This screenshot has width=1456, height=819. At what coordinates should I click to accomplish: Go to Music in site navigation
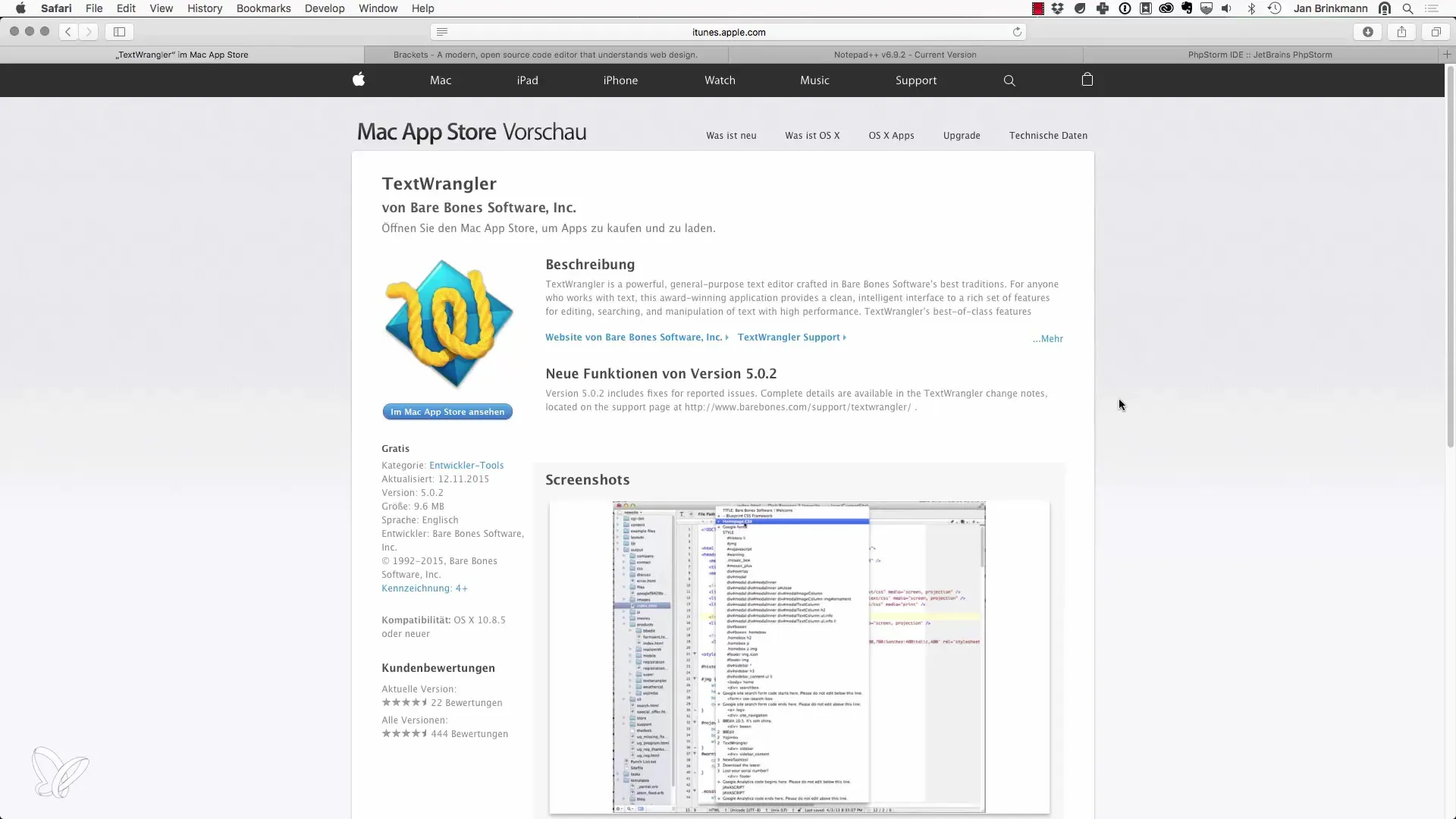(814, 80)
